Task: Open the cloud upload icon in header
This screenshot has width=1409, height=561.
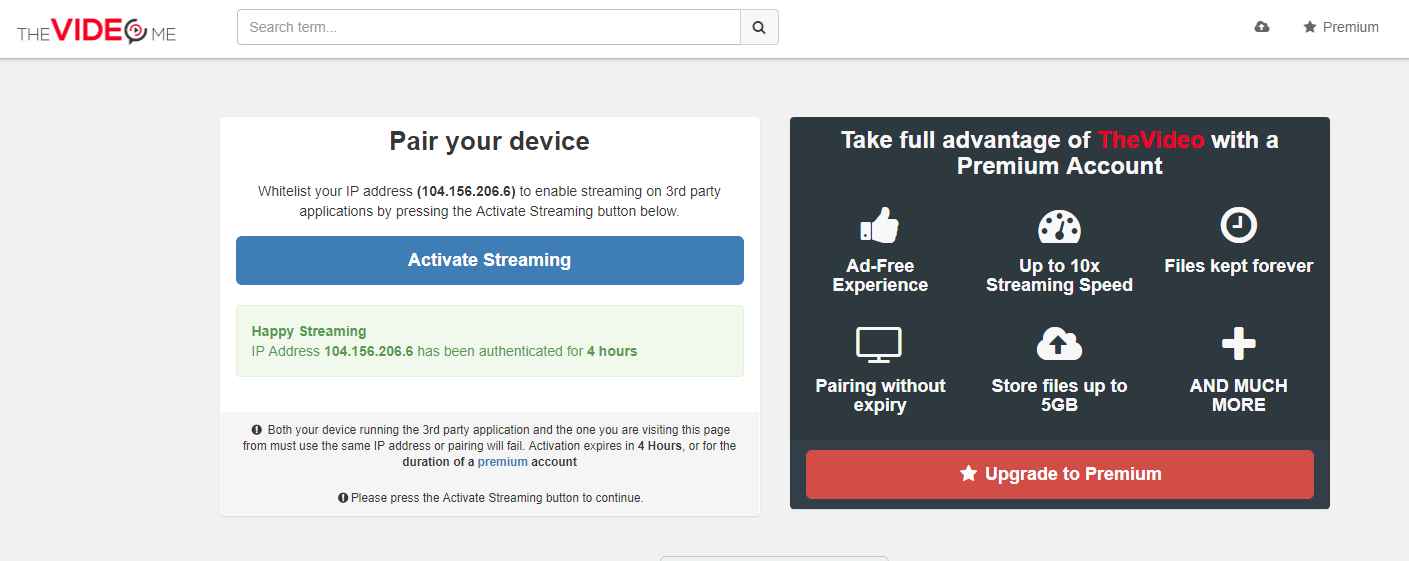Action: [1262, 27]
